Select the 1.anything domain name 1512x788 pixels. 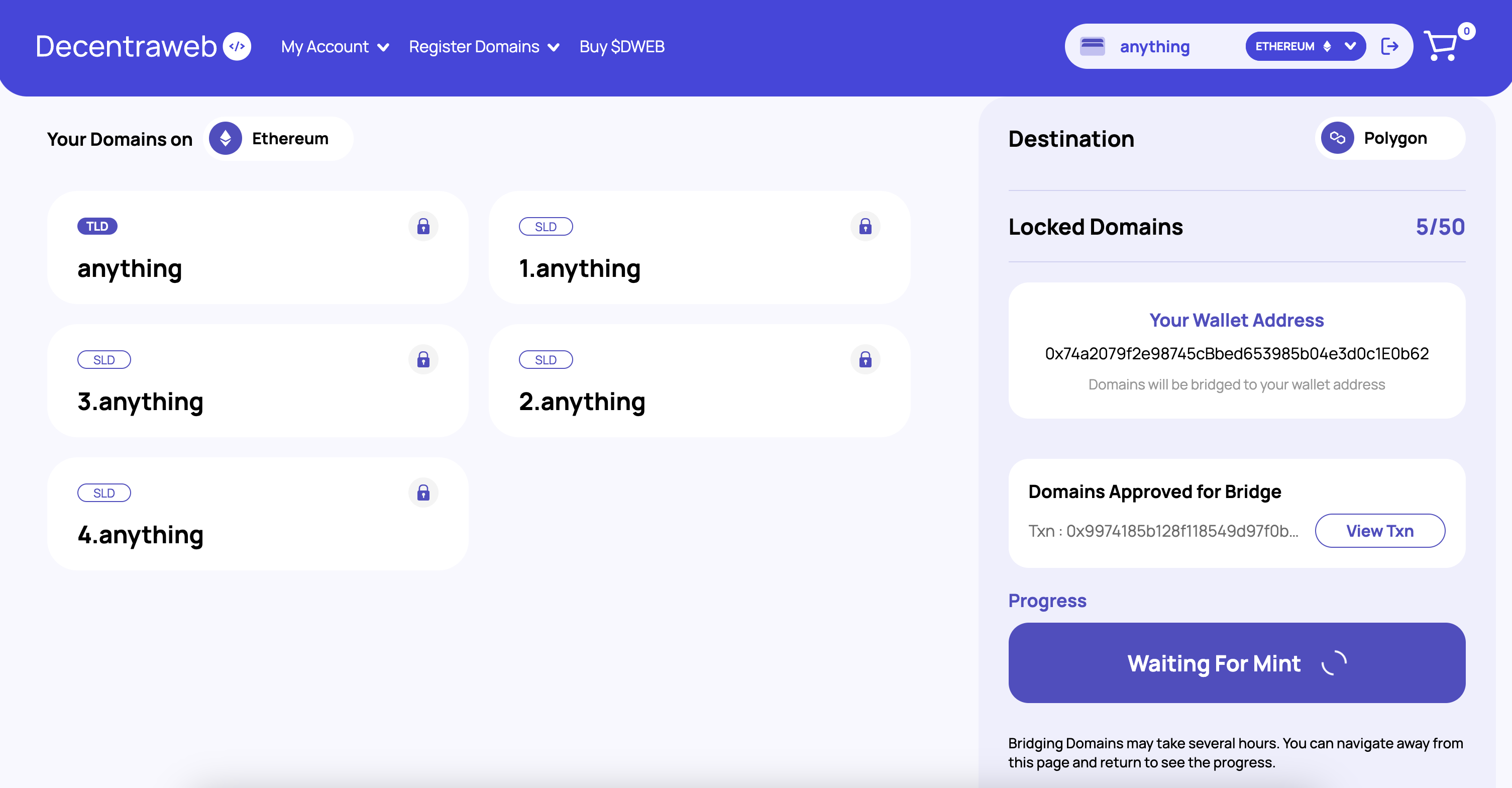(579, 269)
